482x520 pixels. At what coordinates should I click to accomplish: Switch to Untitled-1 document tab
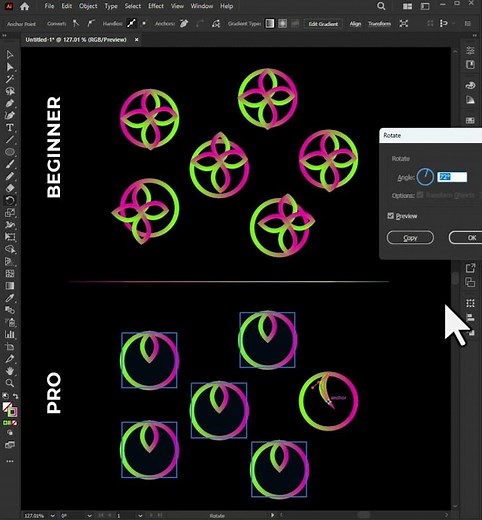click(76, 40)
